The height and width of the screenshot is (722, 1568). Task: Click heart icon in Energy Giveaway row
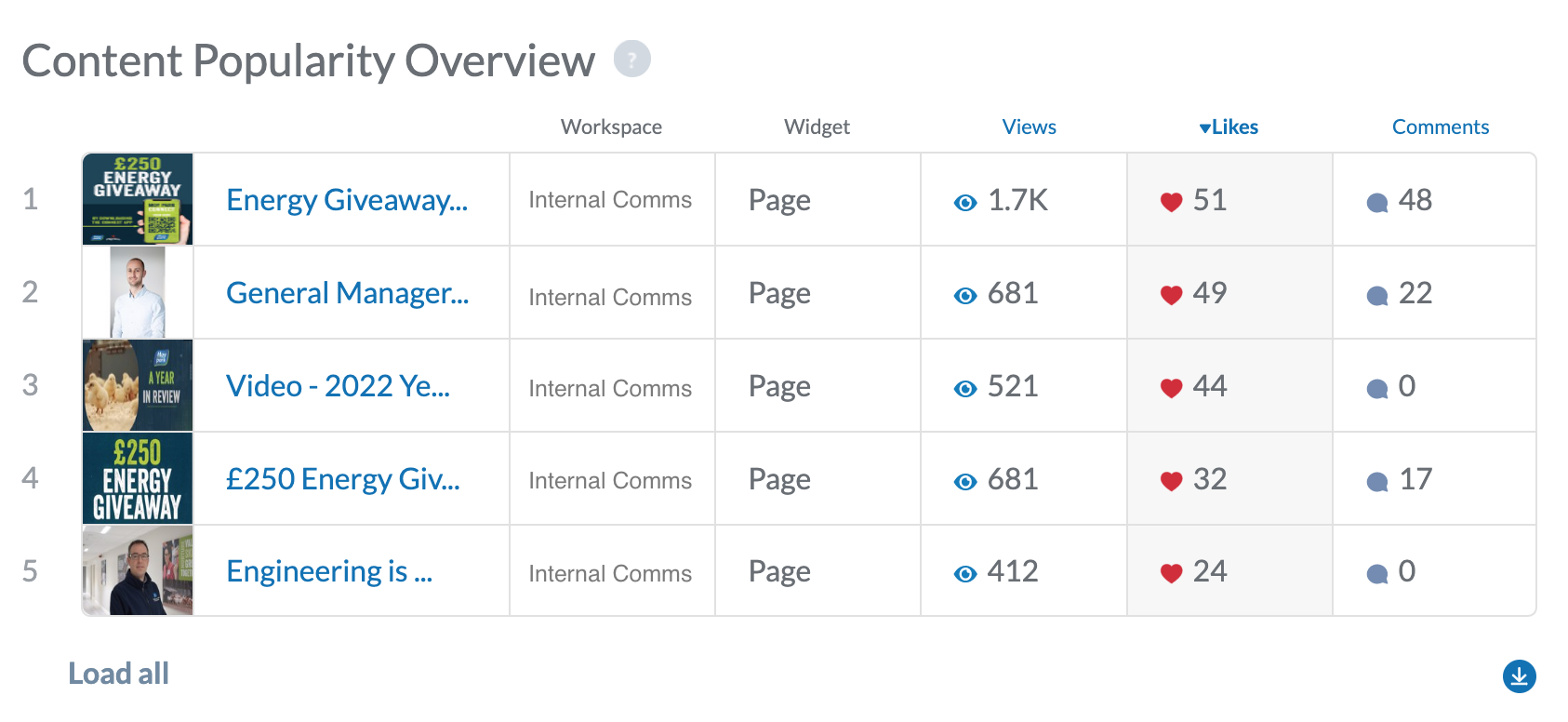click(x=1171, y=202)
